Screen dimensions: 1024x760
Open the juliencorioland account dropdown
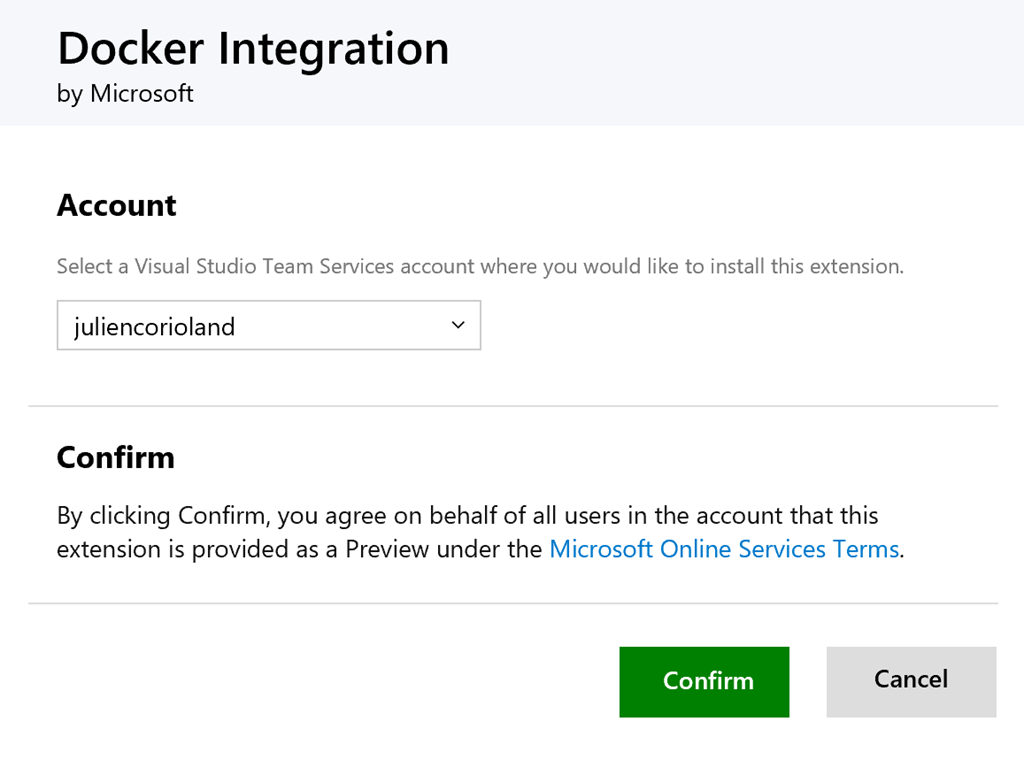point(268,325)
